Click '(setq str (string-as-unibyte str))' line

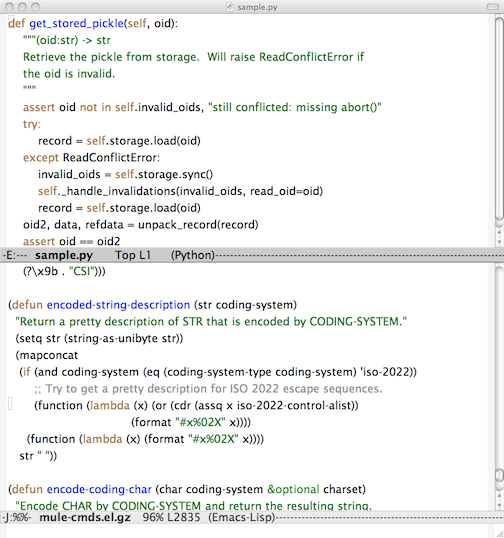click(x=99, y=339)
